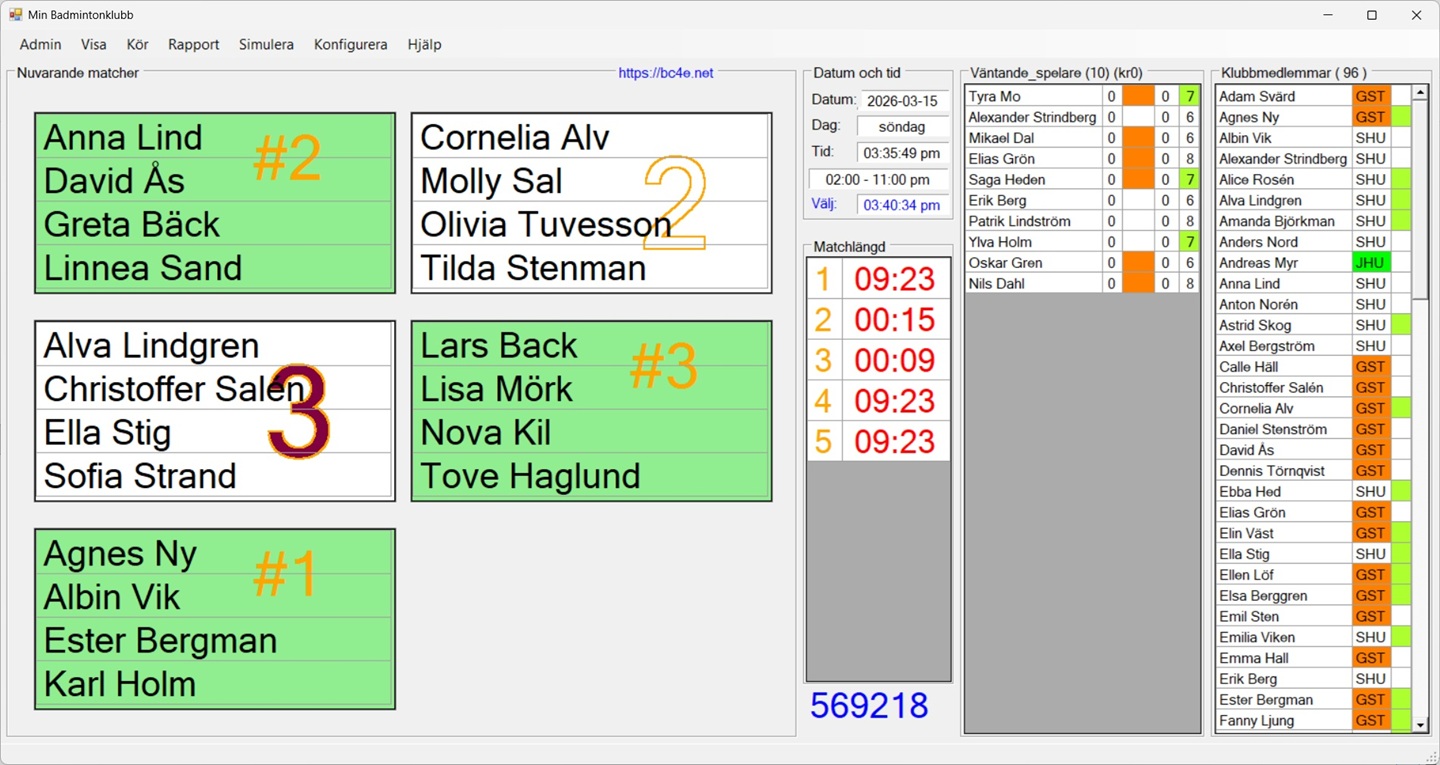Select Agnes Ny in court #1 match

[215, 553]
